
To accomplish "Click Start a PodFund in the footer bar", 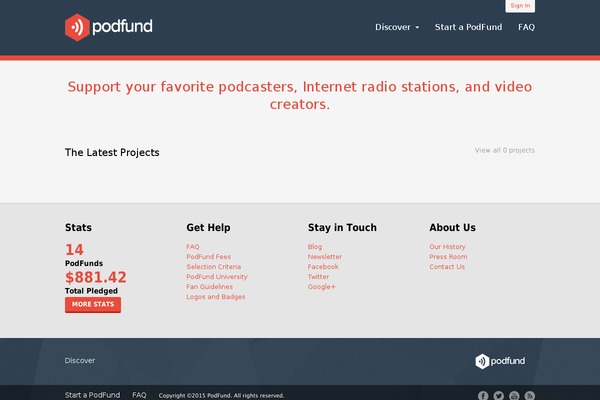I will coord(92,395).
